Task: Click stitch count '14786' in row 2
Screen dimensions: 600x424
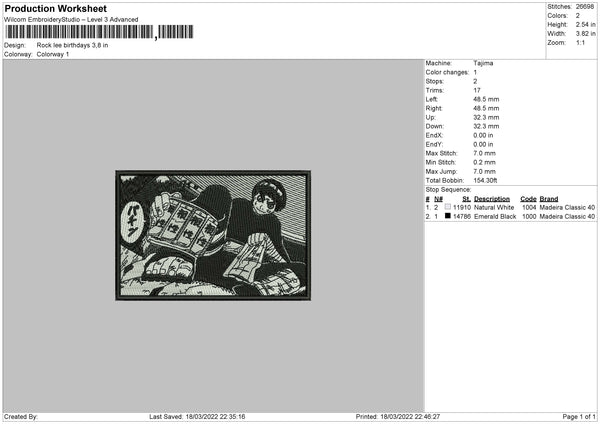Action: point(462,217)
